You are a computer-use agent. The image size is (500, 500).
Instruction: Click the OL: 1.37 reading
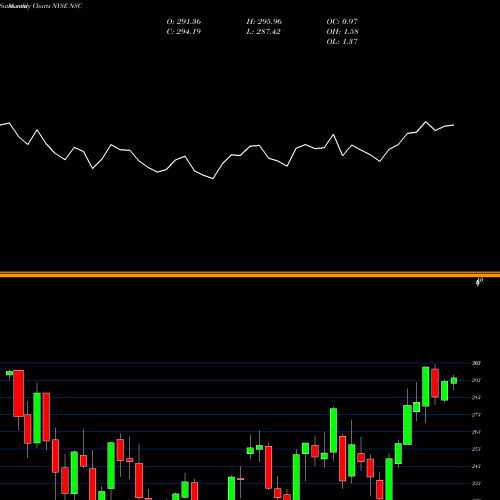(342, 42)
